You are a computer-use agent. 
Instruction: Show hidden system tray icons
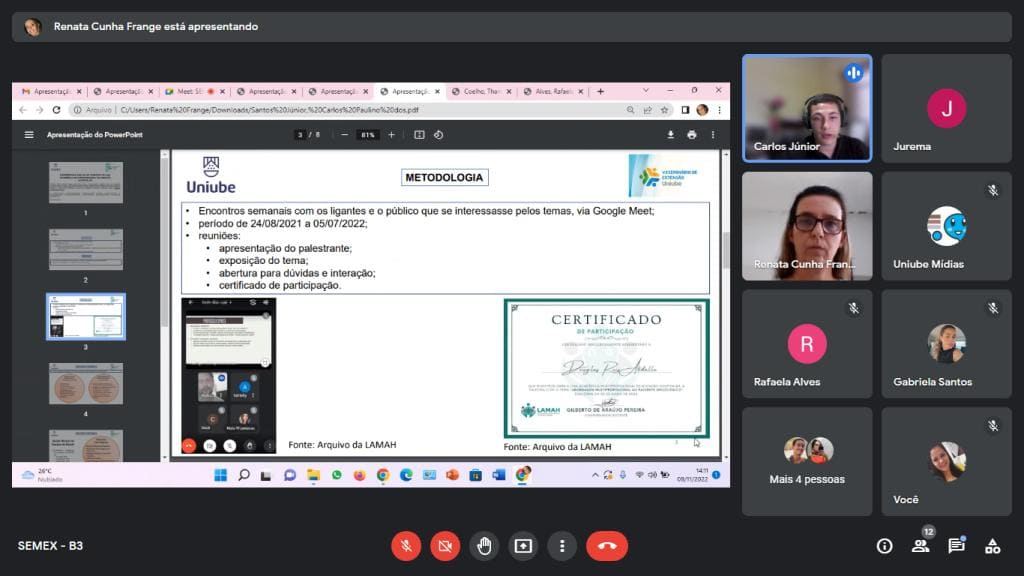click(595, 475)
